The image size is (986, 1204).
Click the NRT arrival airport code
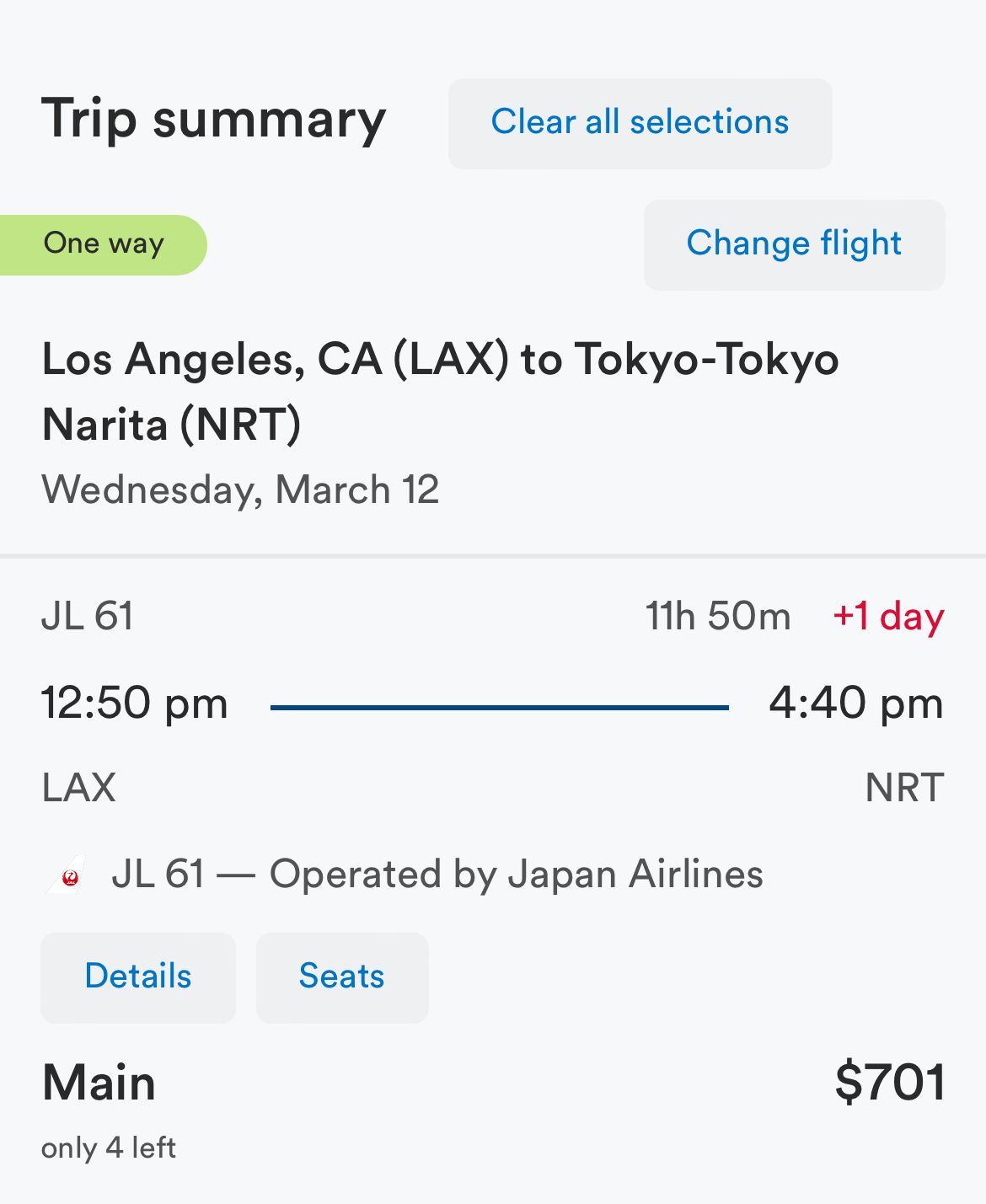(905, 788)
